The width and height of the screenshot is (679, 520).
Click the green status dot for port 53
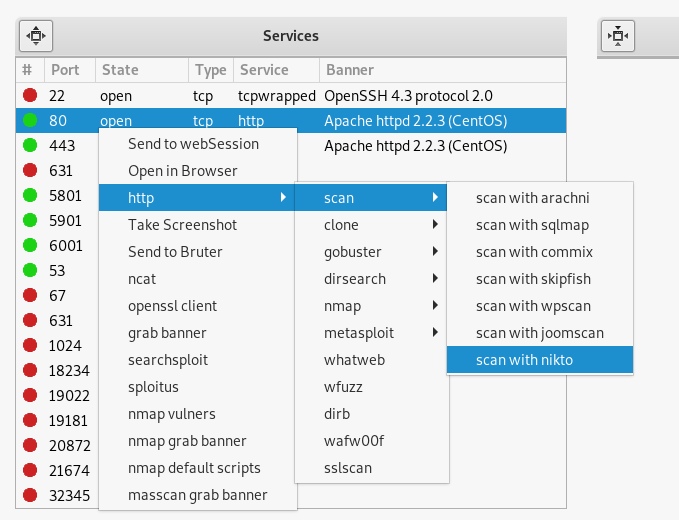(30, 270)
